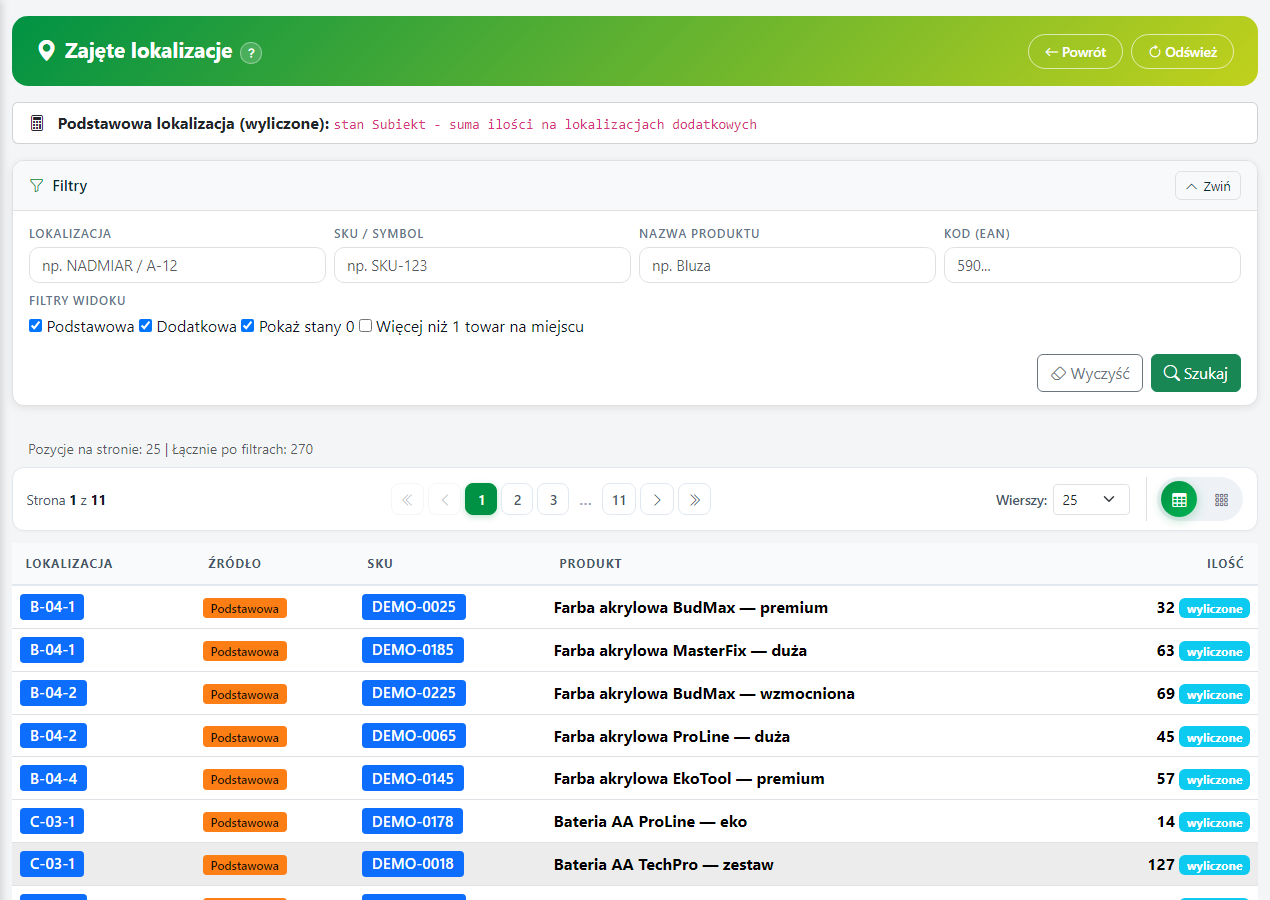Click the Ilość column header

tap(1225, 564)
